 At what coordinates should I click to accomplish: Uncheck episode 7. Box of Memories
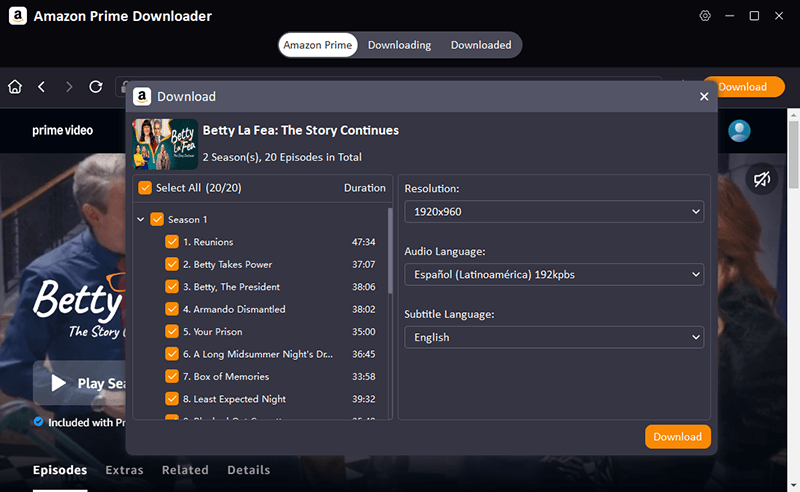(172, 377)
